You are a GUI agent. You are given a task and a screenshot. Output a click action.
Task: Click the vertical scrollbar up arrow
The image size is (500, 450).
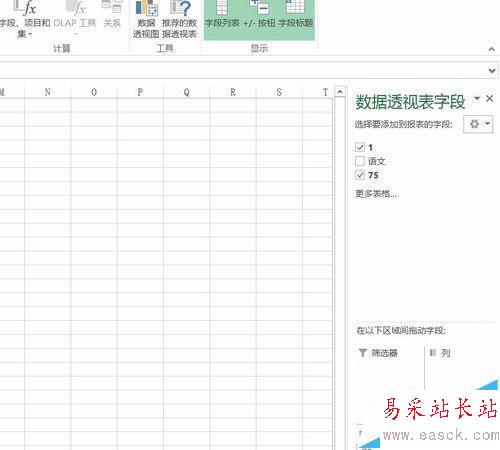(340, 91)
